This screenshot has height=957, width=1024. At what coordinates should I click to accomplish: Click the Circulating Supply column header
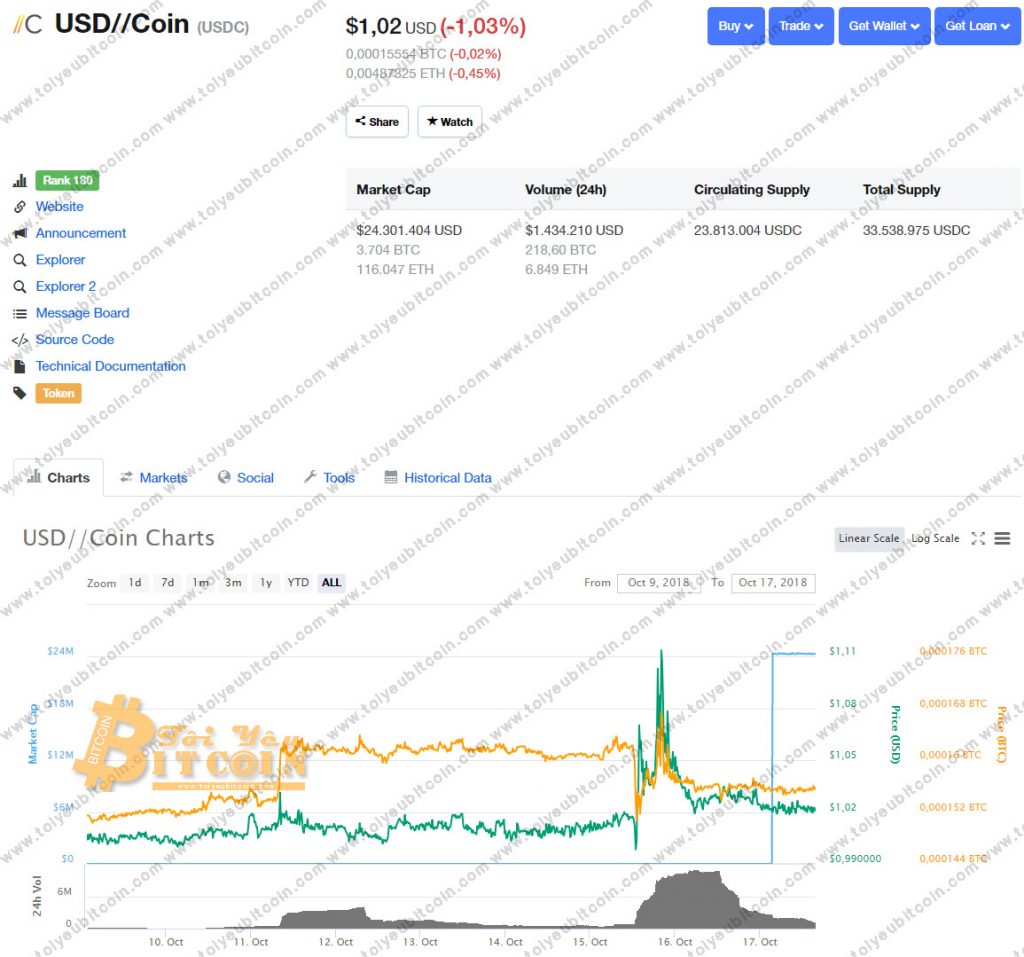click(752, 189)
